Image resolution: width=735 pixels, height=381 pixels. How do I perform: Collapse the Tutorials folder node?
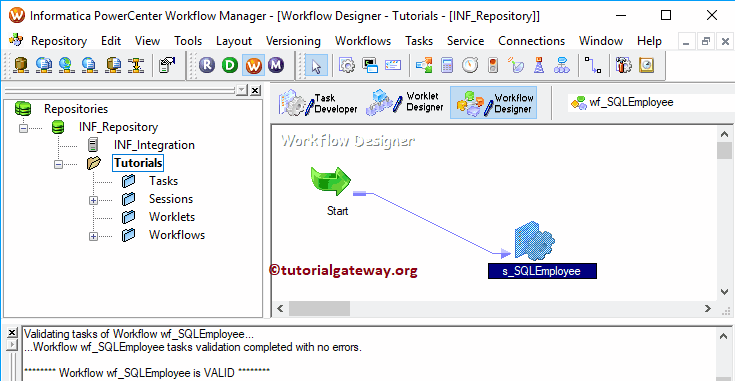[58, 164]
